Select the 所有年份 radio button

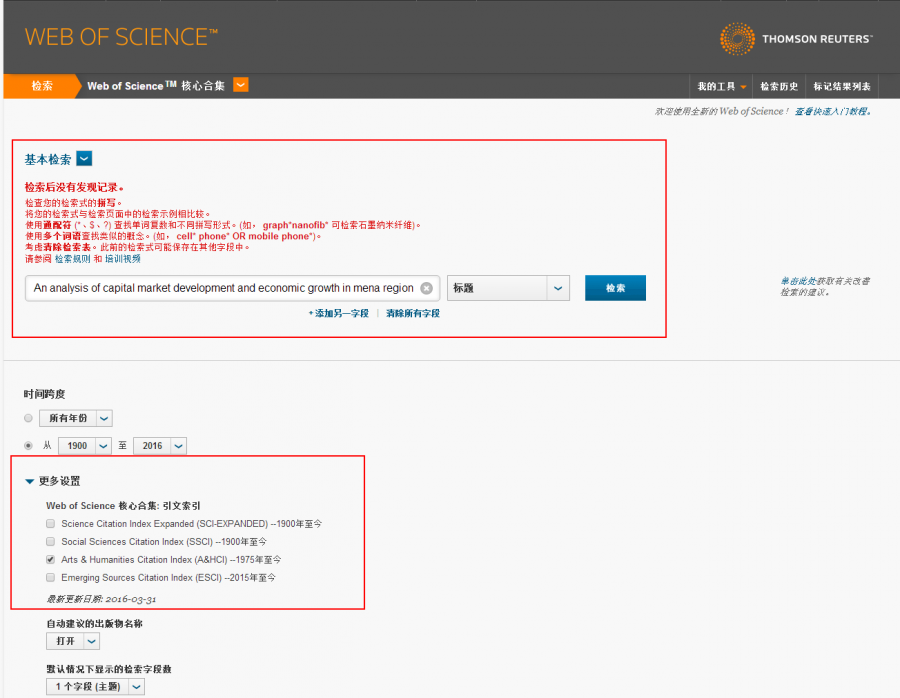[x=28, y=418]
